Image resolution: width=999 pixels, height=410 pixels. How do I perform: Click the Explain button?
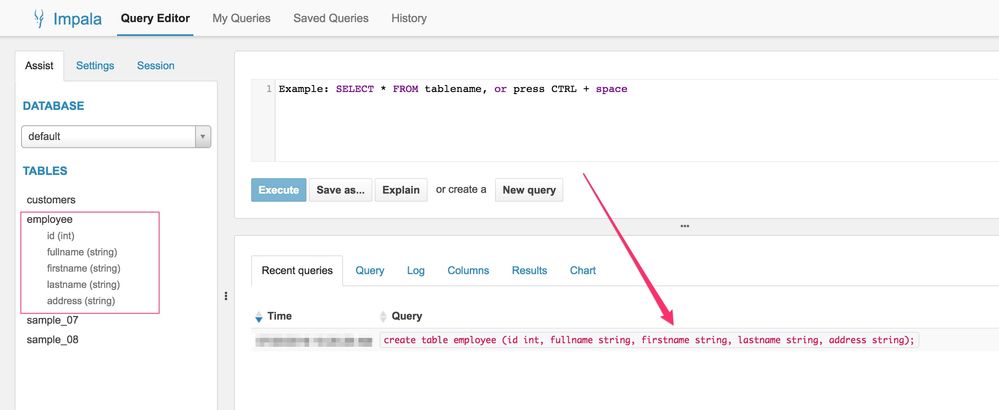[401, 190]
